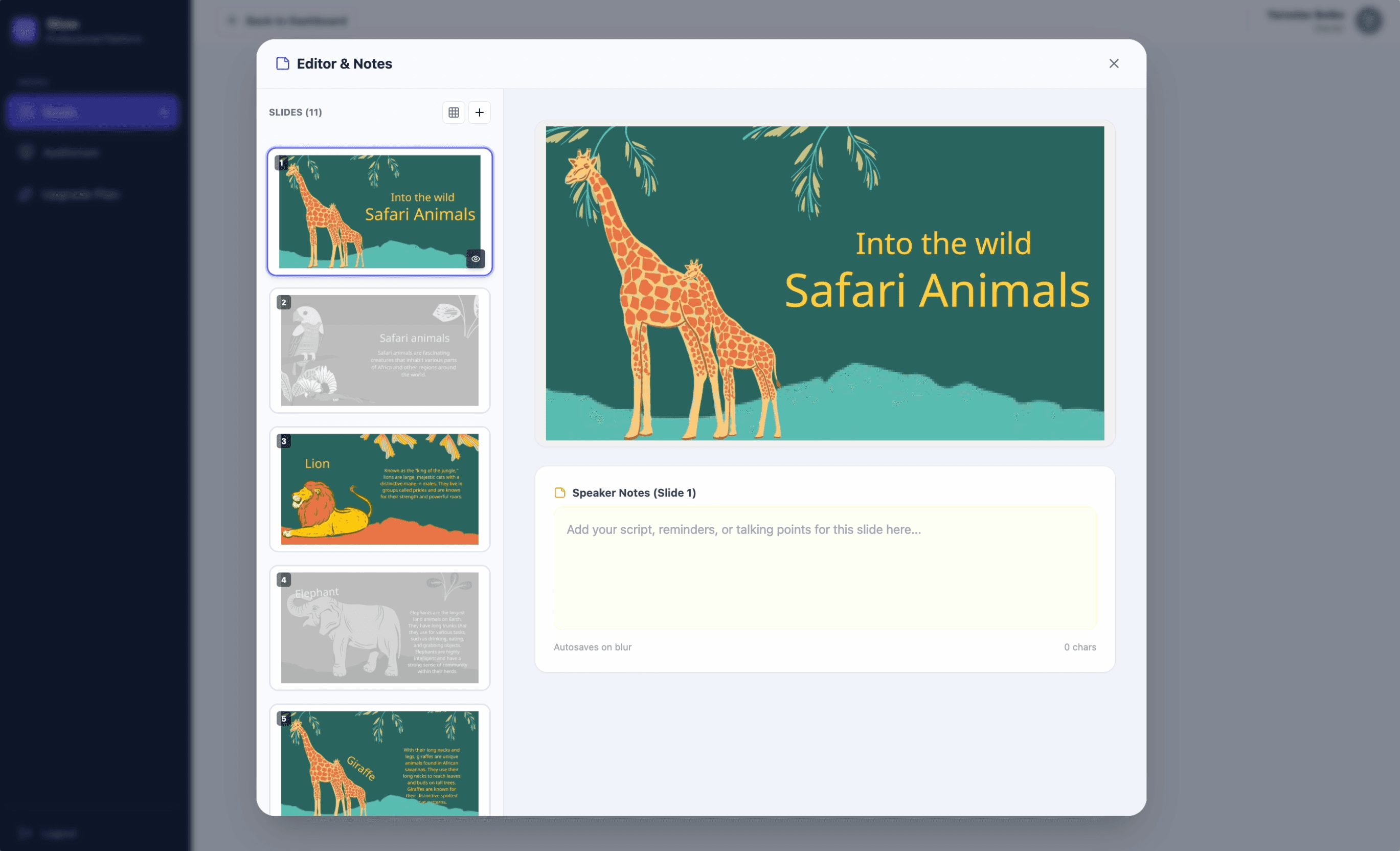Click the Speaker Notes (Slide 1) heading
The width and height of the screenshot is (1400, 851).
(634, 492)
